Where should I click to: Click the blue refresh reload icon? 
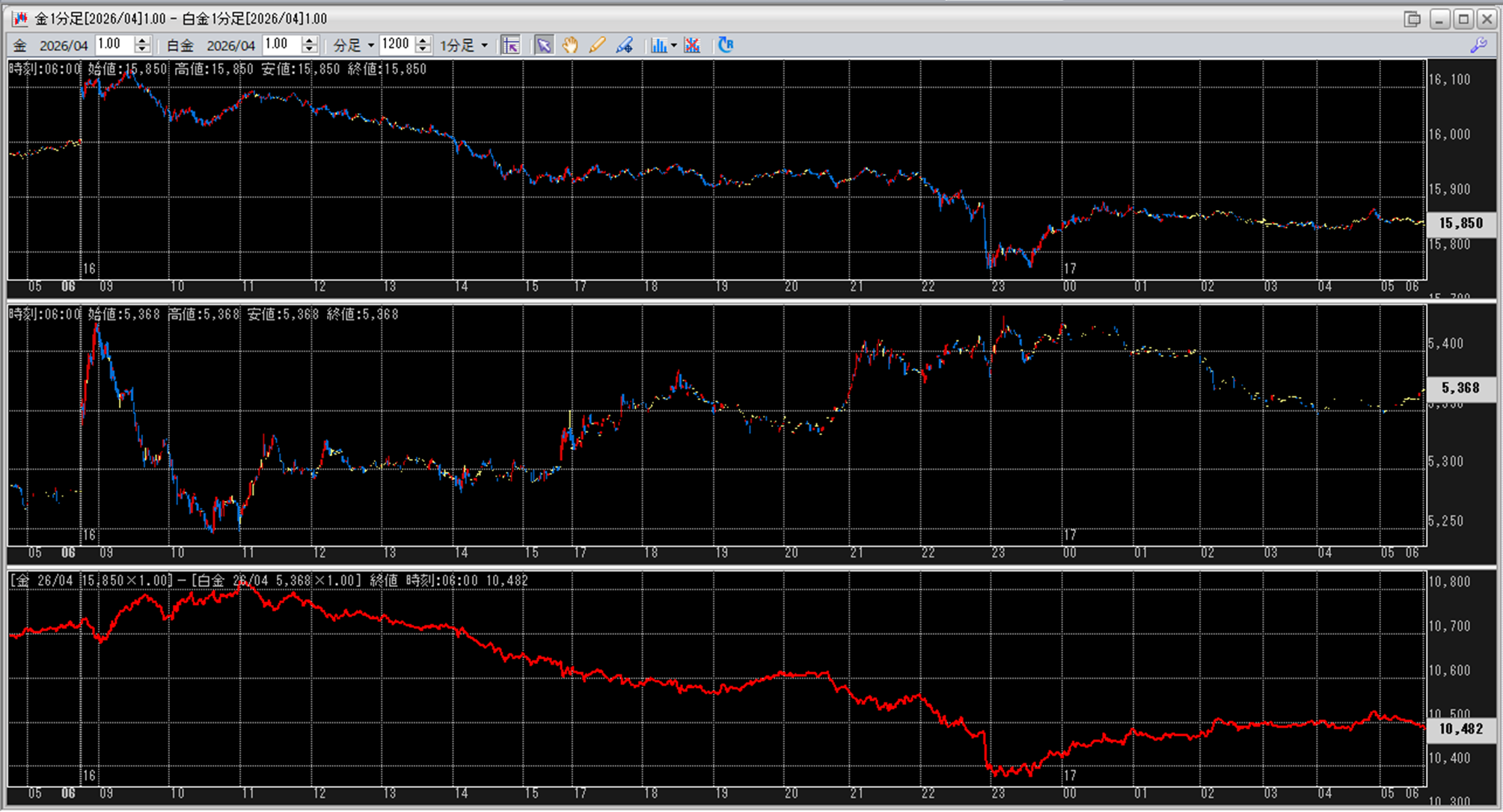coord(726,46)
